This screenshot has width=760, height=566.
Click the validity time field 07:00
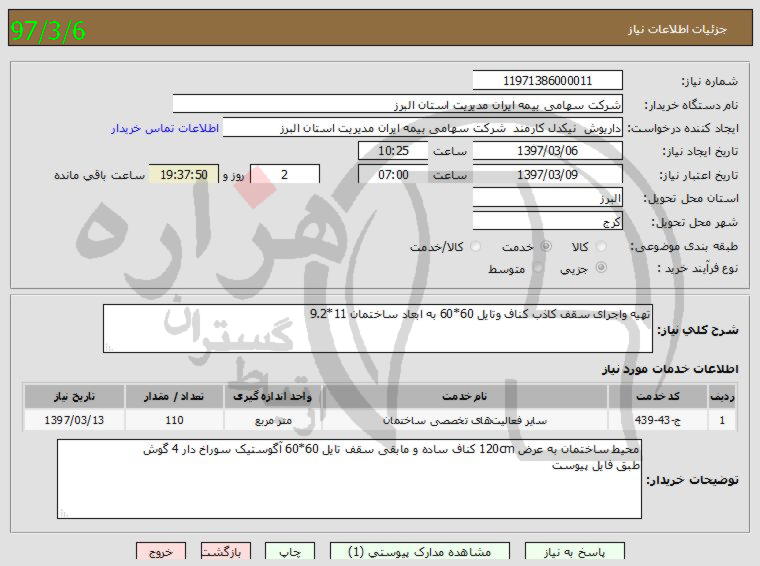(x=393, y=174)
